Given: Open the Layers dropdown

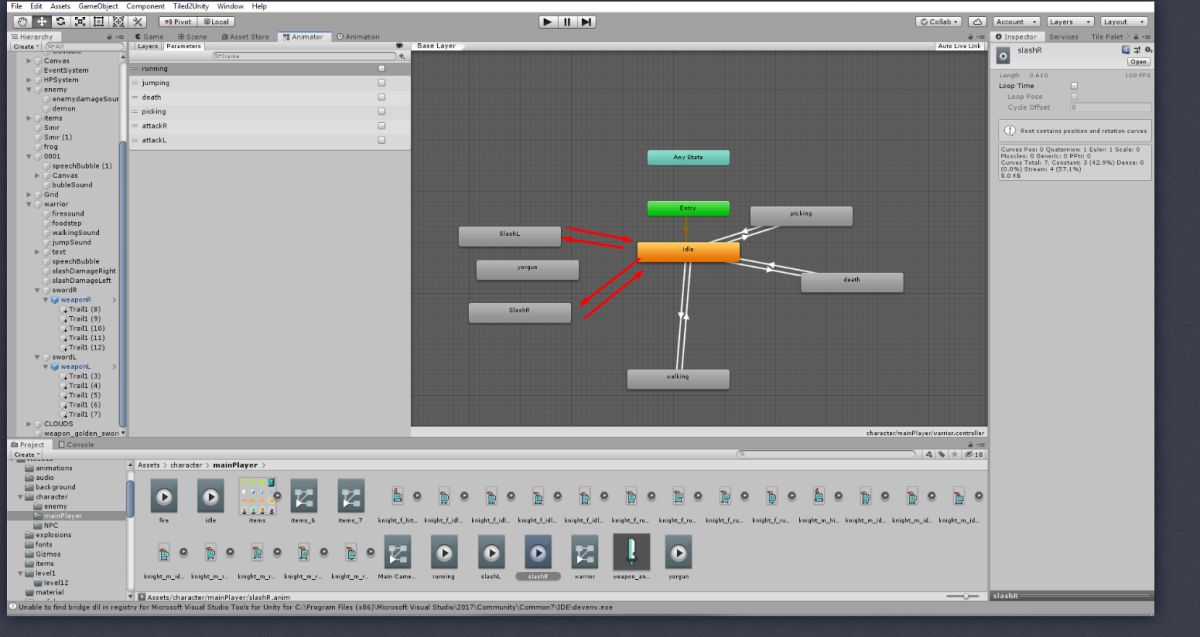Looking at the screenshot, I should (1069, 21).
